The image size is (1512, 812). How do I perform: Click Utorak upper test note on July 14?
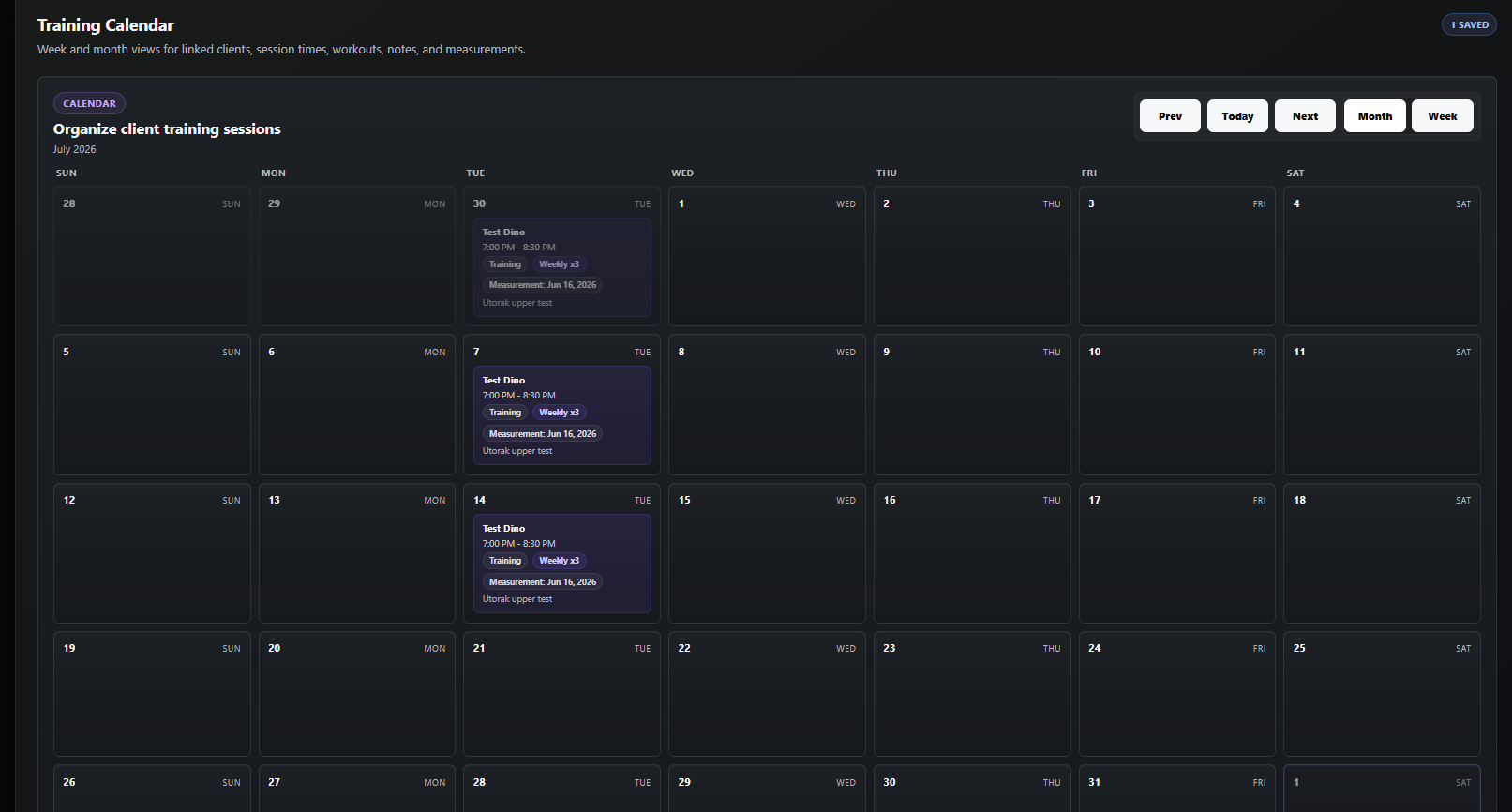point(517,599)
